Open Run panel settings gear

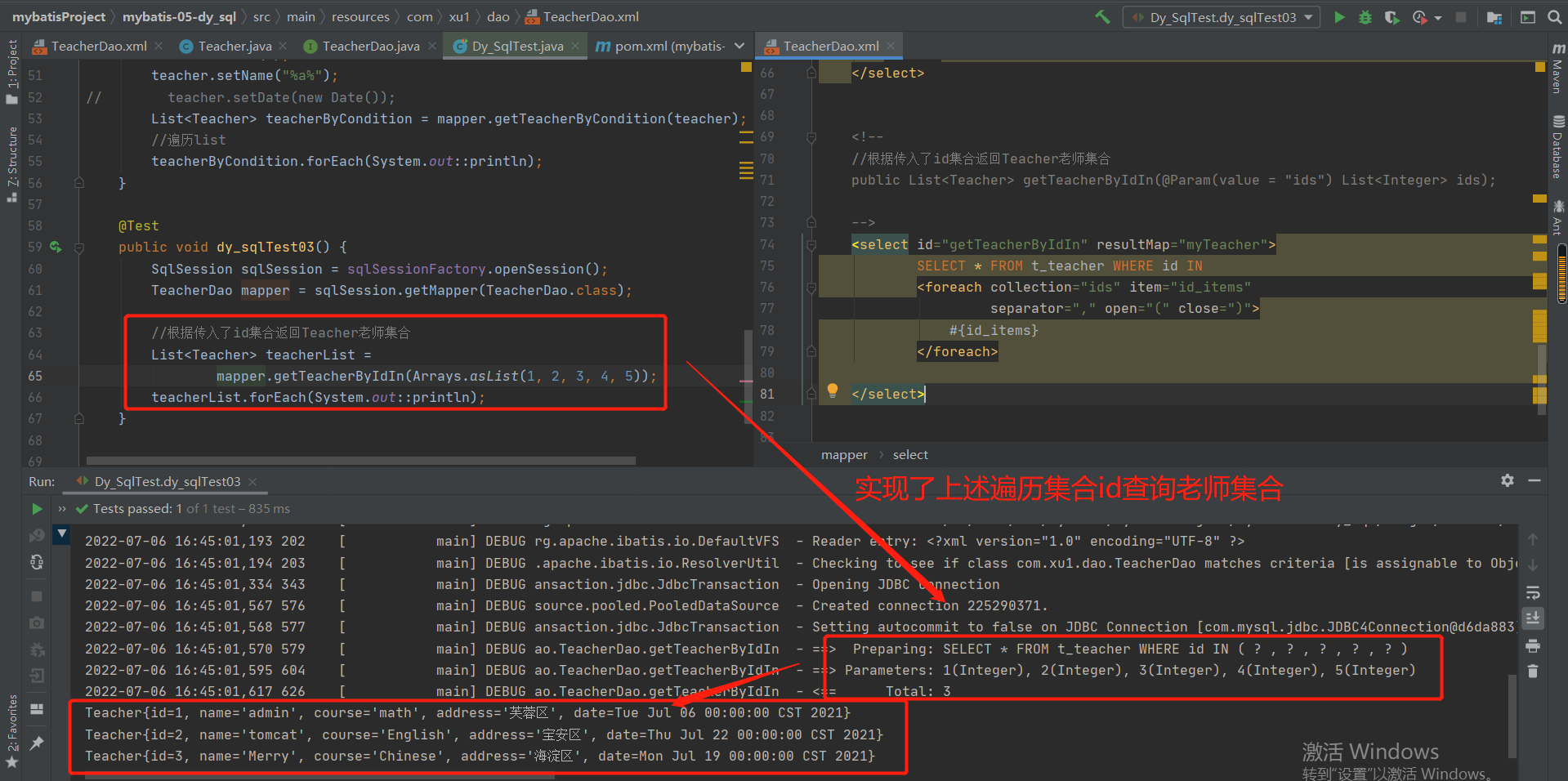click(x=1508, y=480)
